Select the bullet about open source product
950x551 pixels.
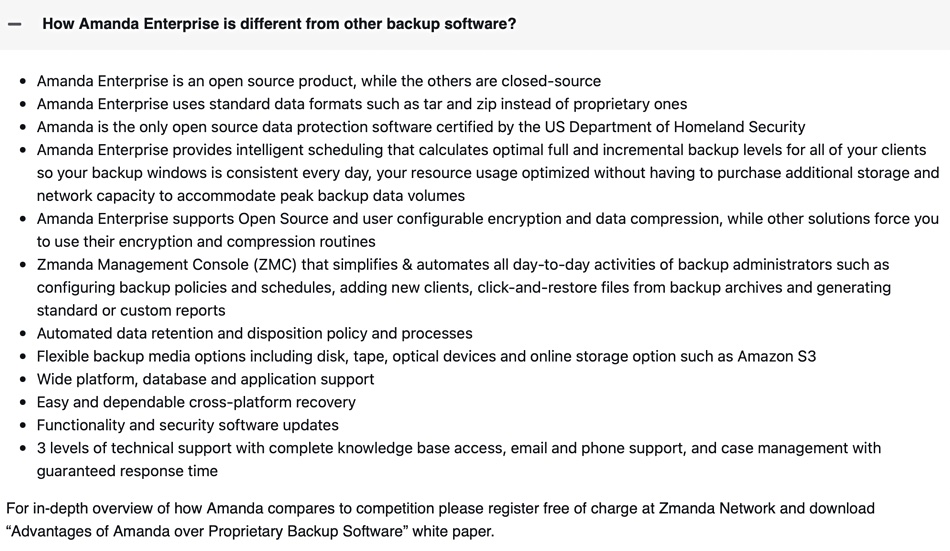(x=319, y=81)
